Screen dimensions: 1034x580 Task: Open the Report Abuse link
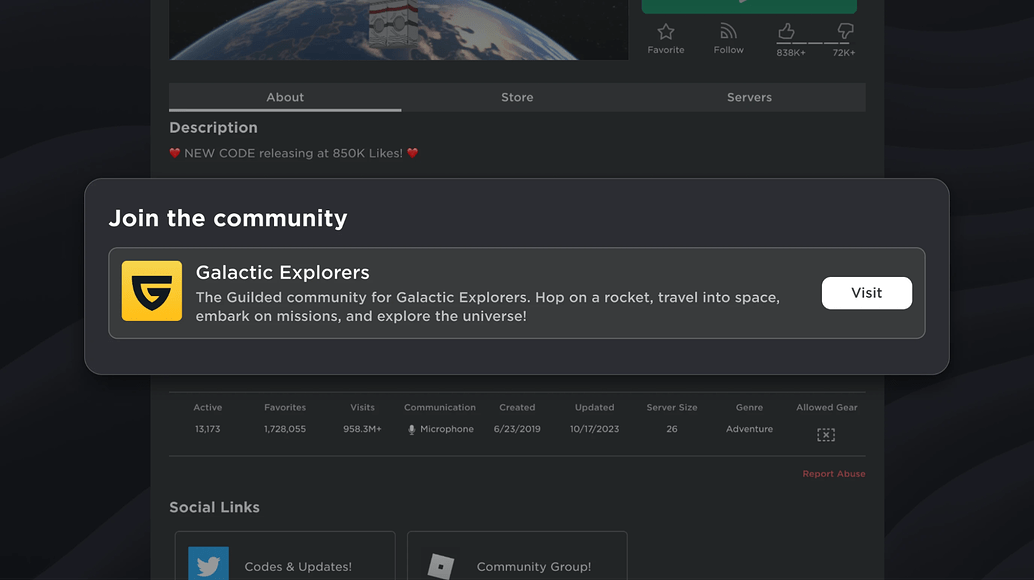tap(834, 473)
